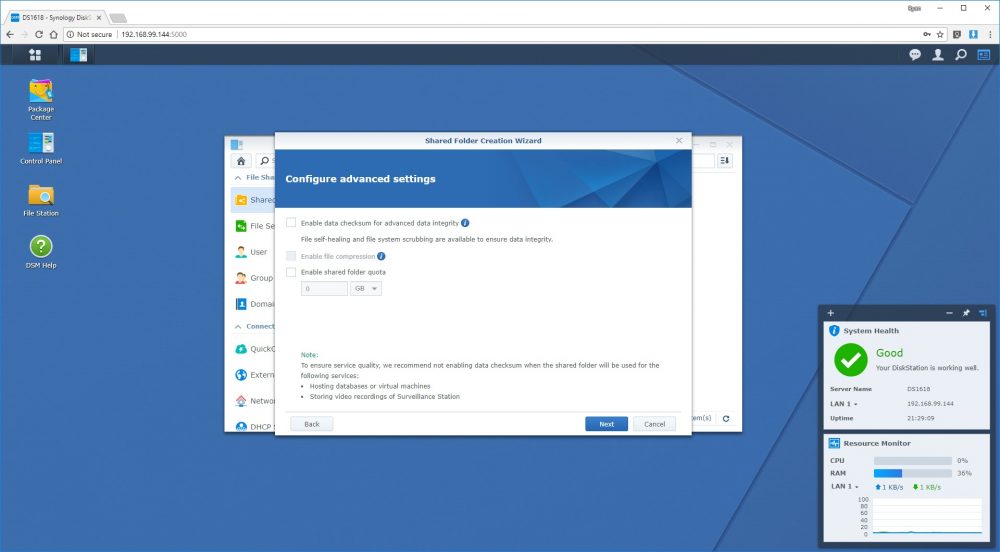Screen dimensions: 1000x552
Task: Open notifications speech bubble icon
Action: click(x=915, y=55)
